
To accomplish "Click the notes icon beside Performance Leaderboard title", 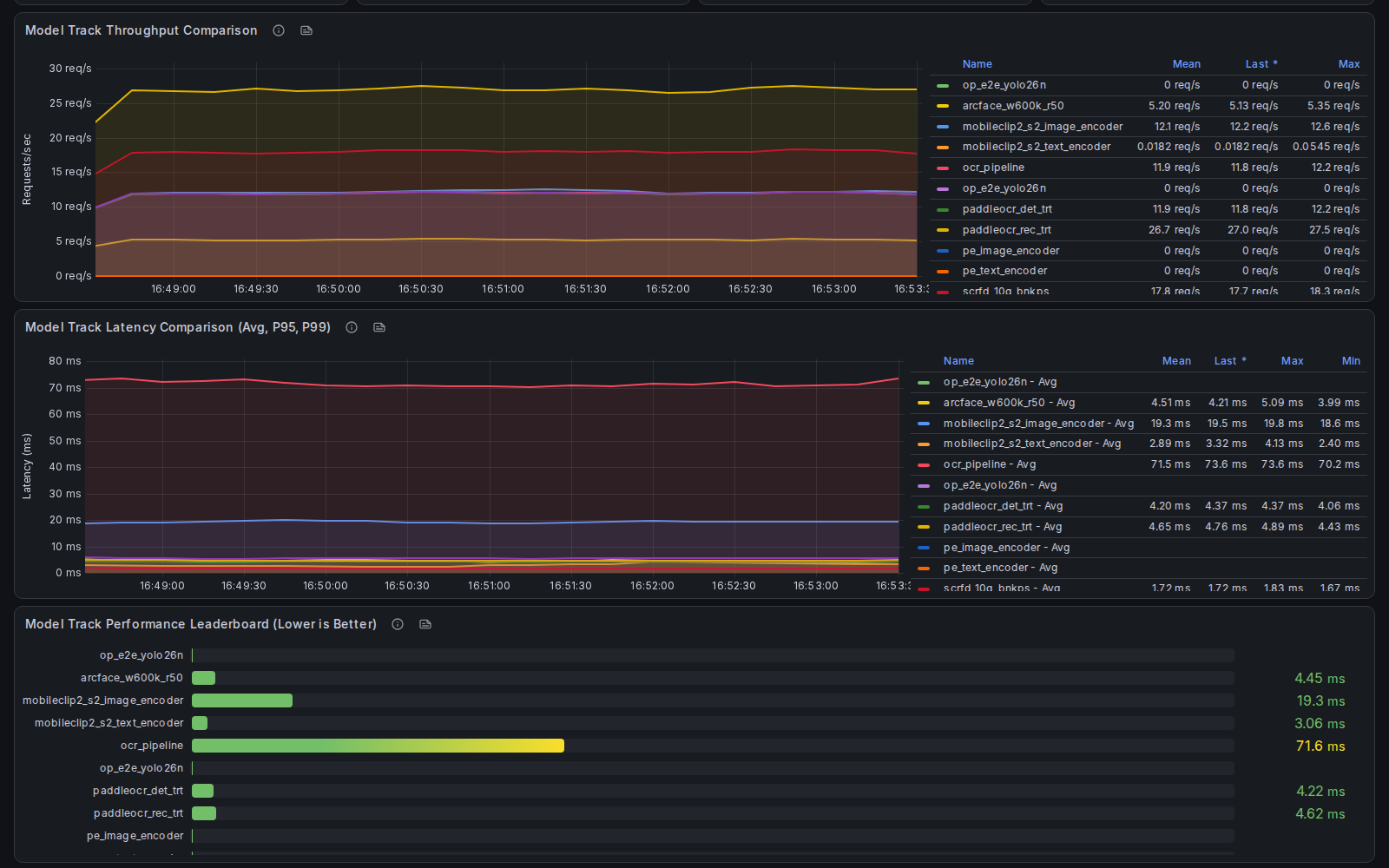I will point(425,624).
